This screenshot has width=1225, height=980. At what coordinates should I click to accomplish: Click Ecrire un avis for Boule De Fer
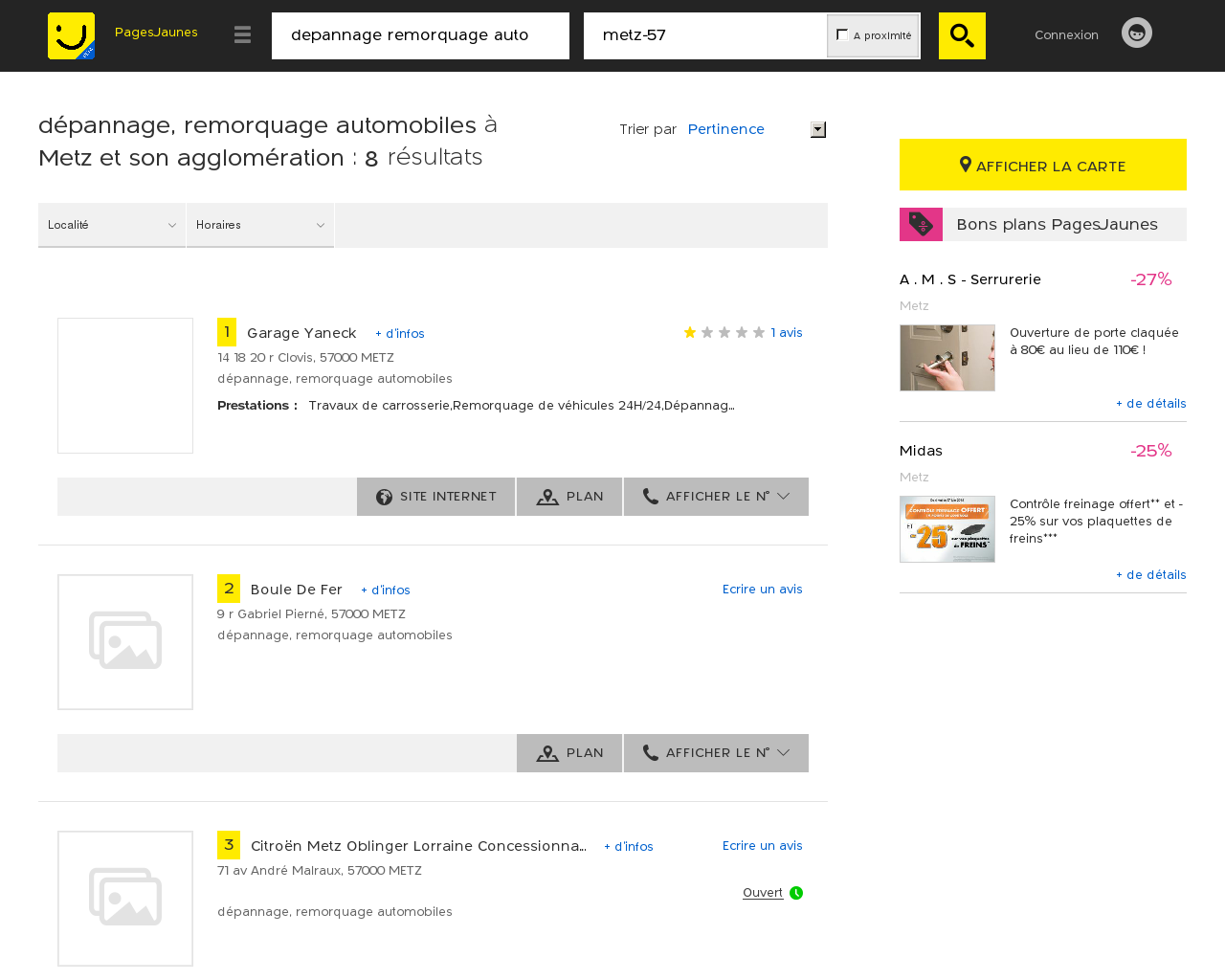point(763,590)
